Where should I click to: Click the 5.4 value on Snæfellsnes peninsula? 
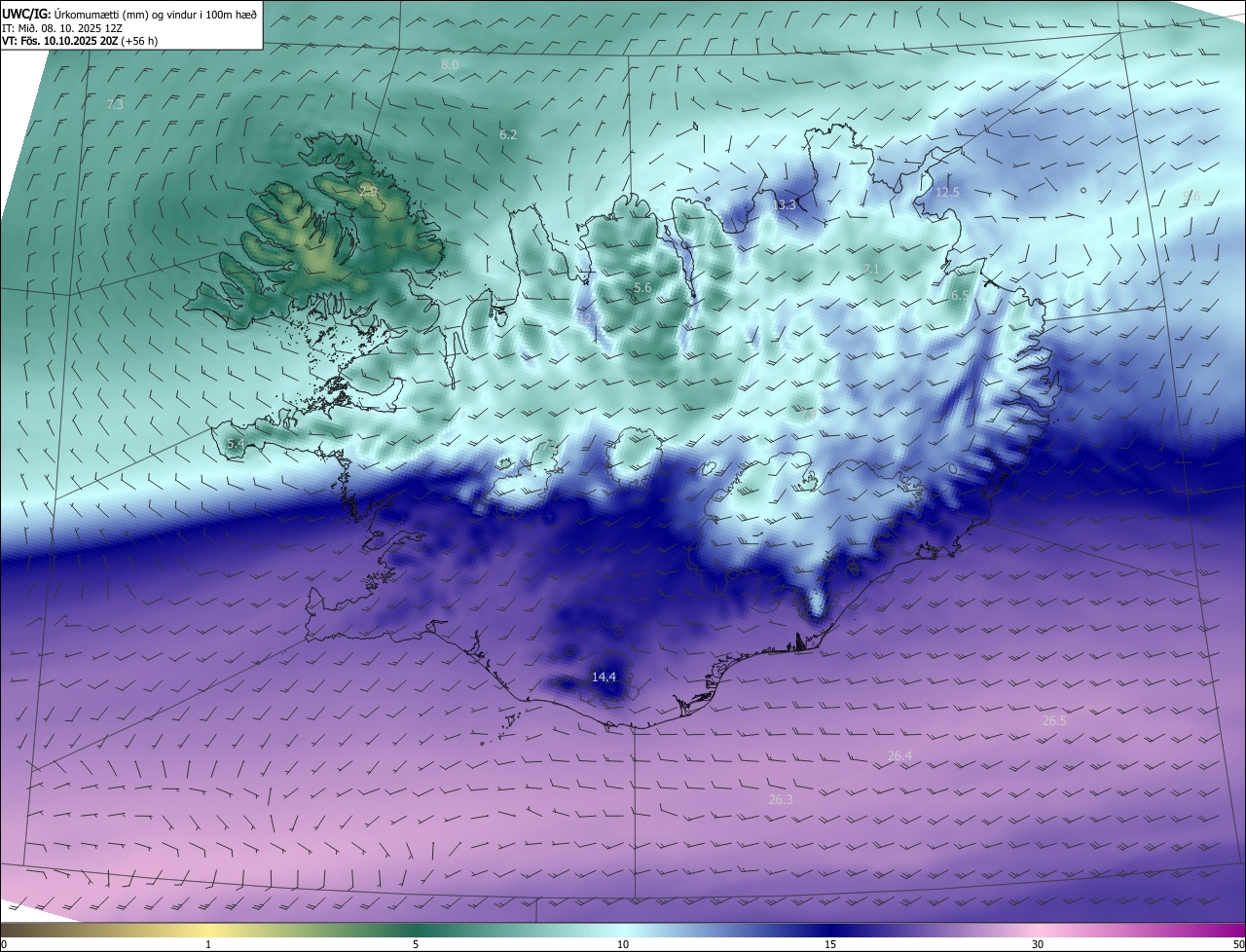[235, 444]
